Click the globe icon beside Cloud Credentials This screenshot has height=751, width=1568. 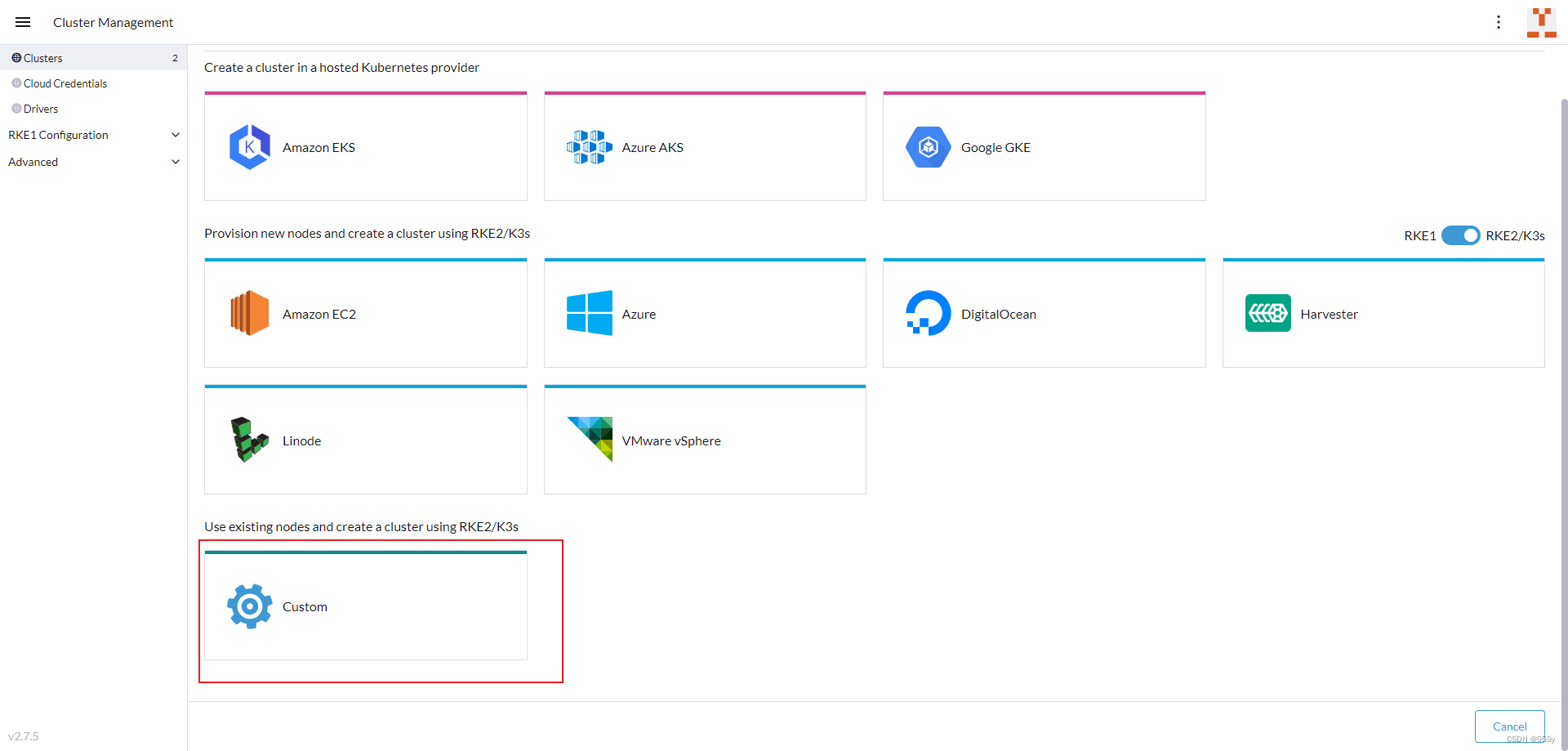(x=16, y=83)
